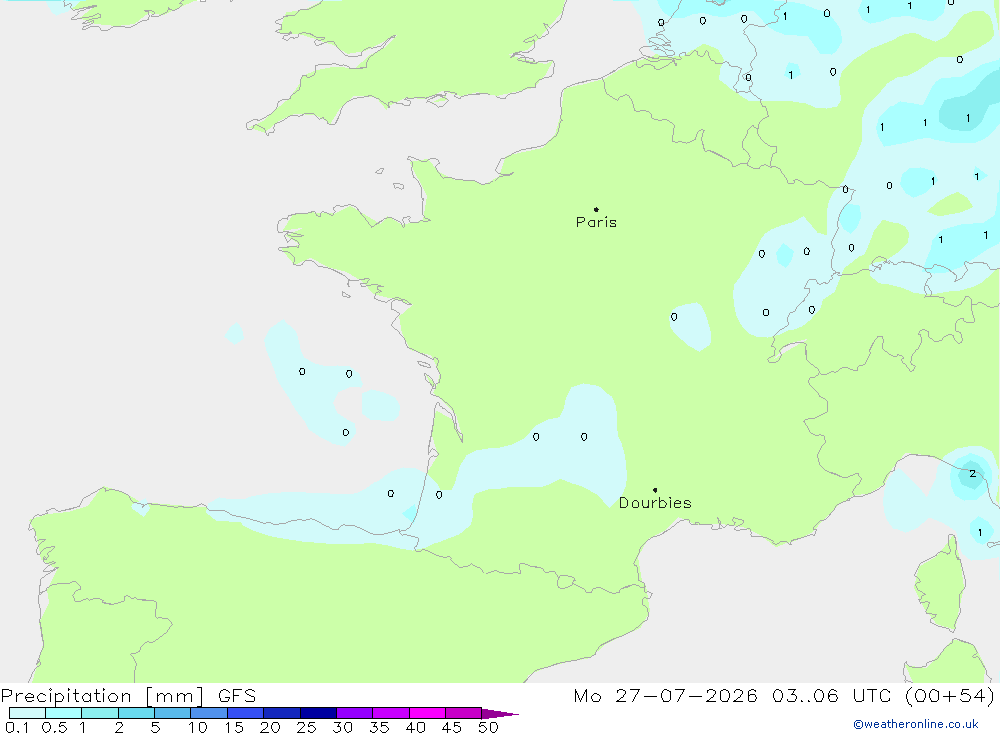1000x733 pixels.
Task: Click the Dourbies location label
Action: pos(655,503)
